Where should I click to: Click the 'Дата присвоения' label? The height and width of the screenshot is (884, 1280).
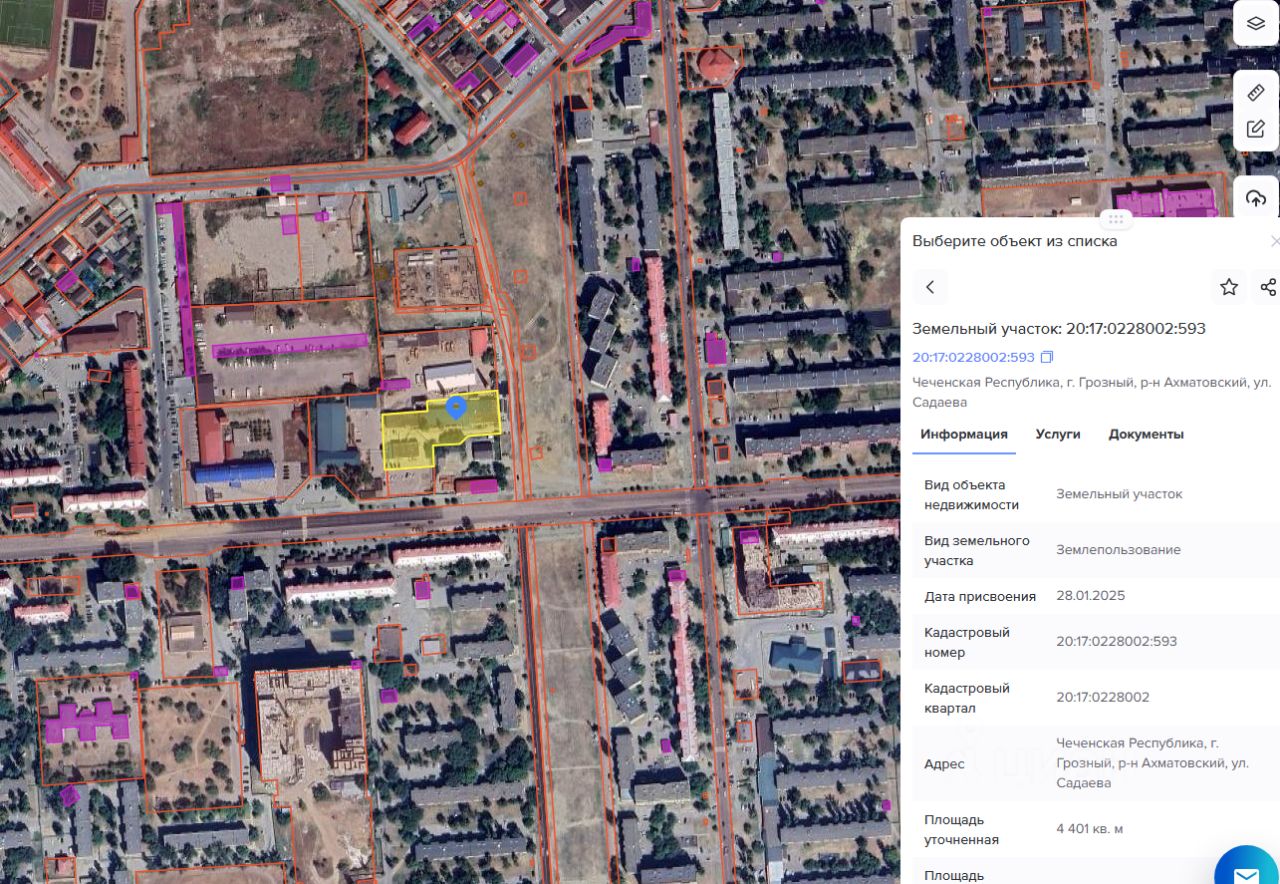click(980, 596)
